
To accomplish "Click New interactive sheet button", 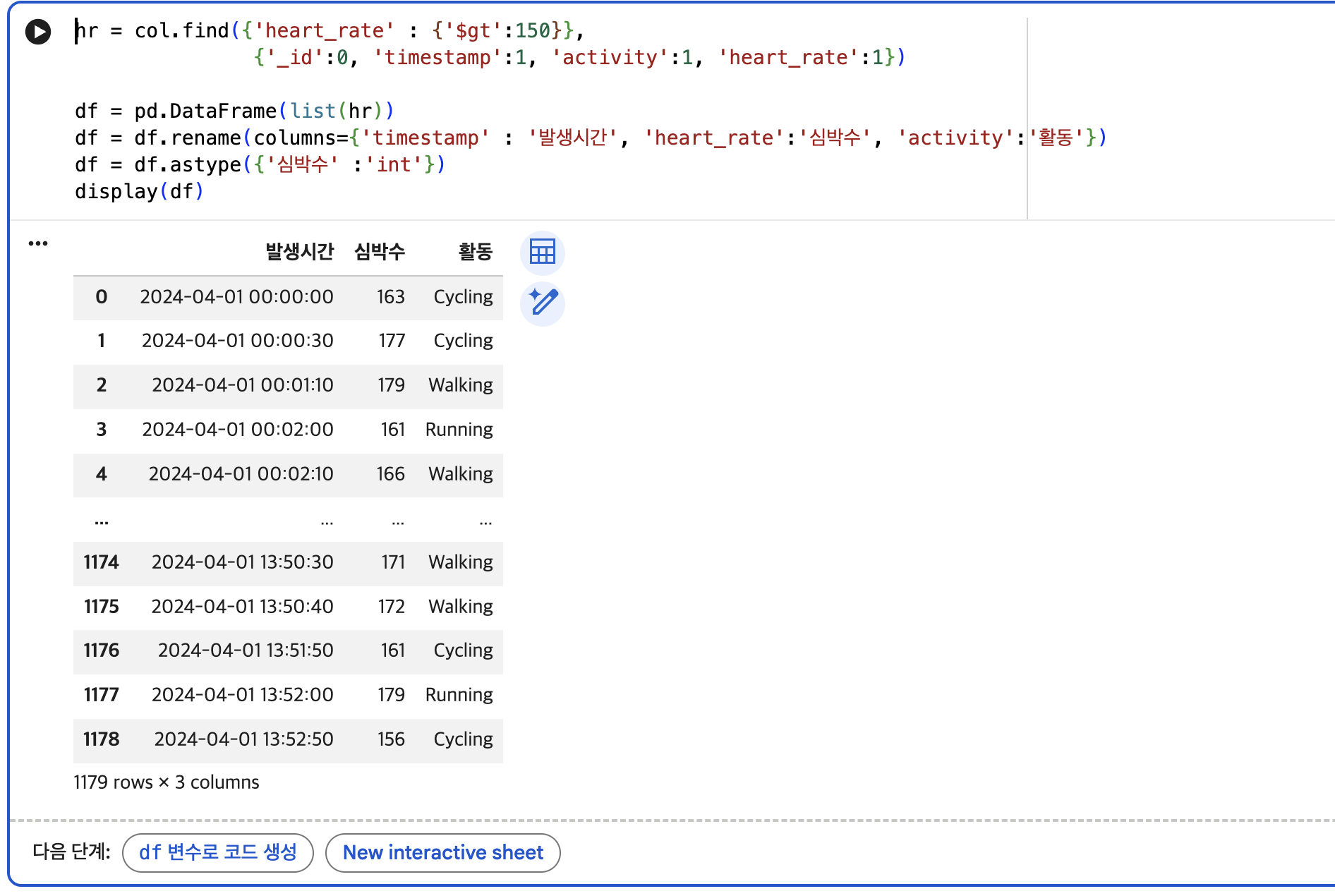I will [x=443, y=852].
